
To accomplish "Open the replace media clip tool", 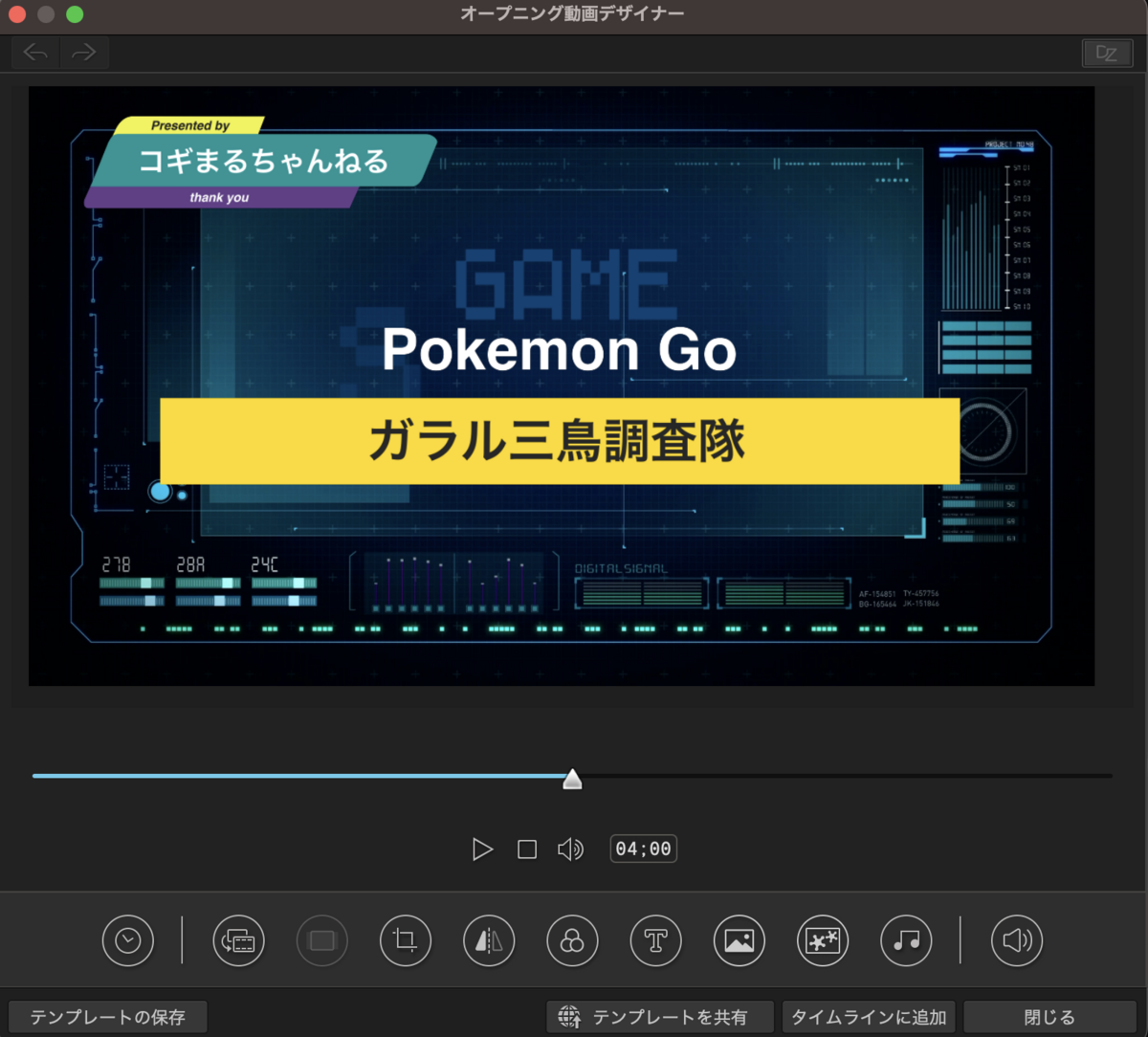I will point(238,940).
